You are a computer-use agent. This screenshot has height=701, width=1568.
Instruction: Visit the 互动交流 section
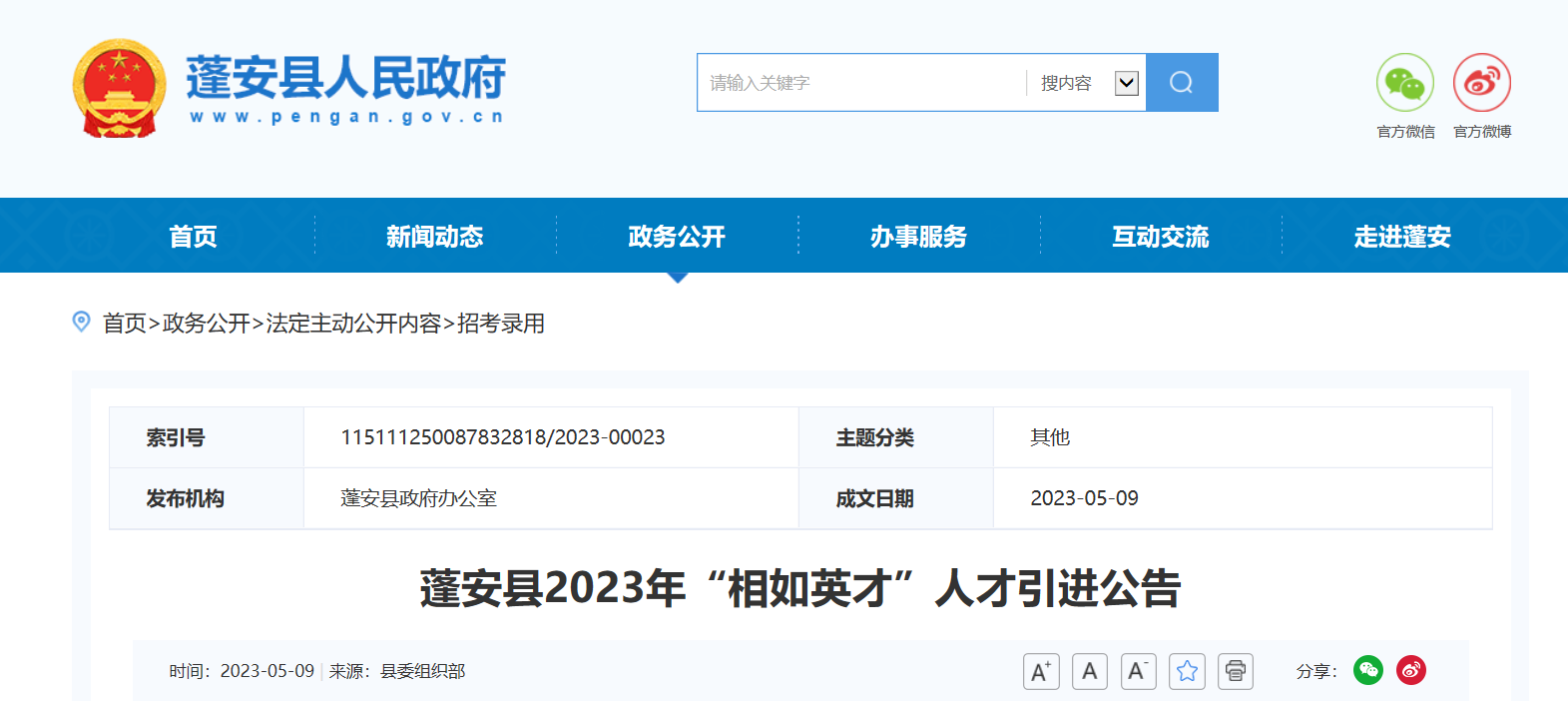tap(1161, 237)
